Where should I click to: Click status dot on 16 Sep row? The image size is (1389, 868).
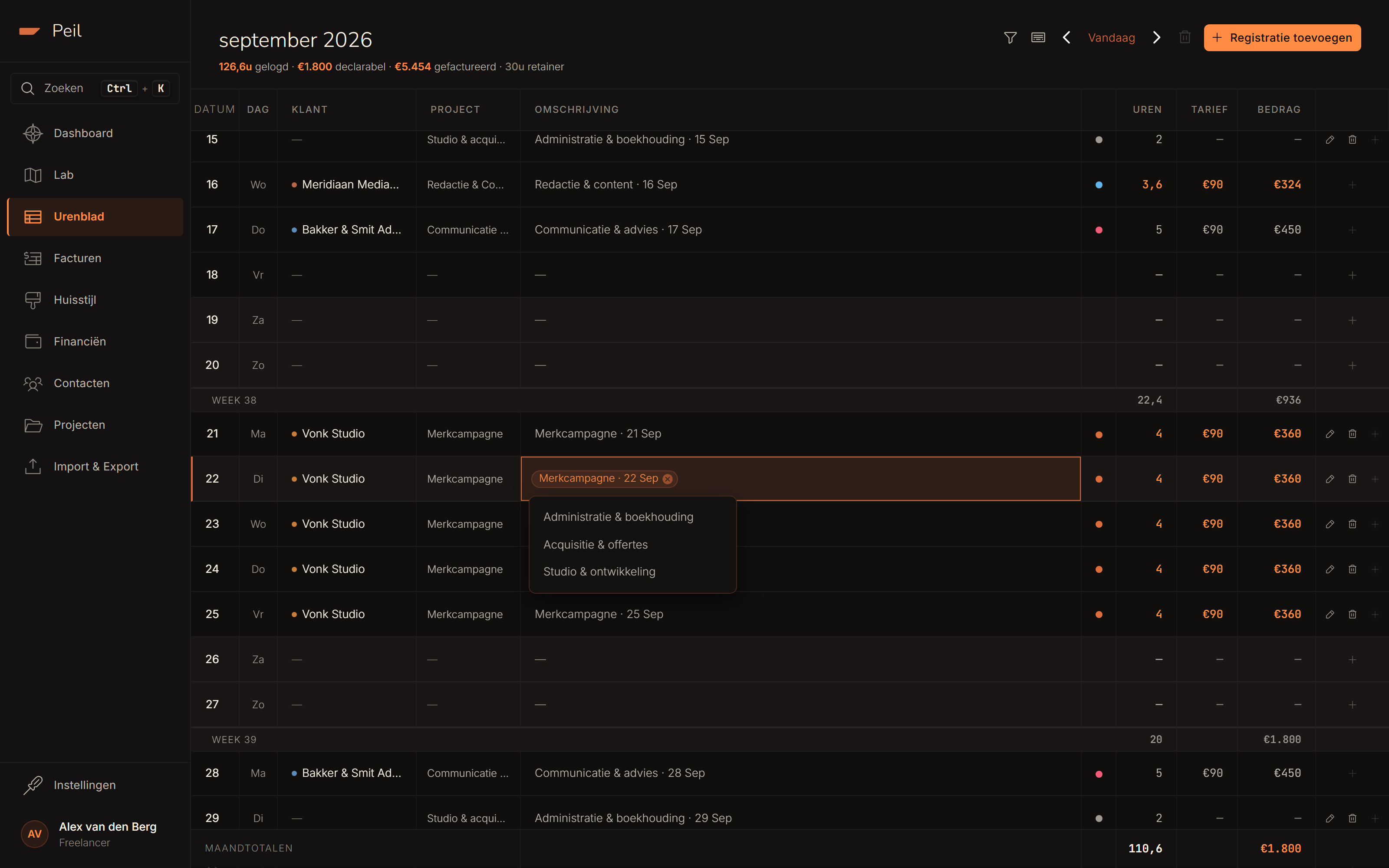1099,185
